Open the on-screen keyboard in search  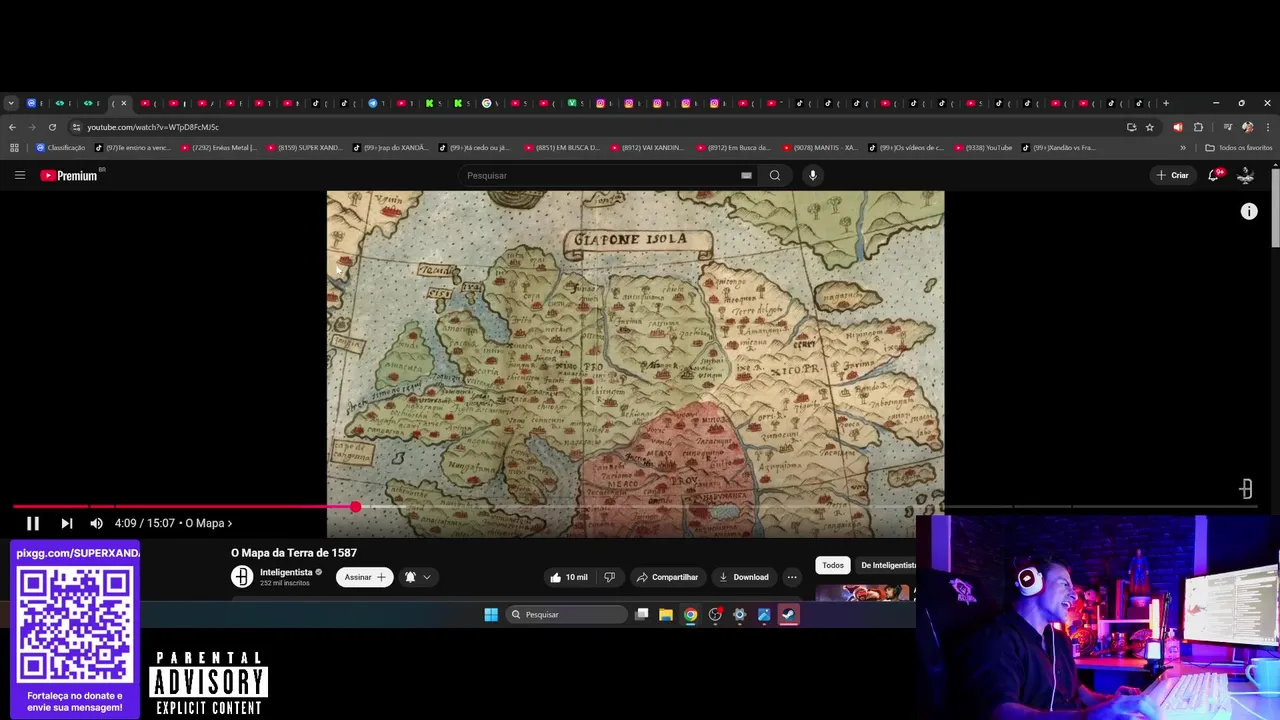tap(746, 175)
